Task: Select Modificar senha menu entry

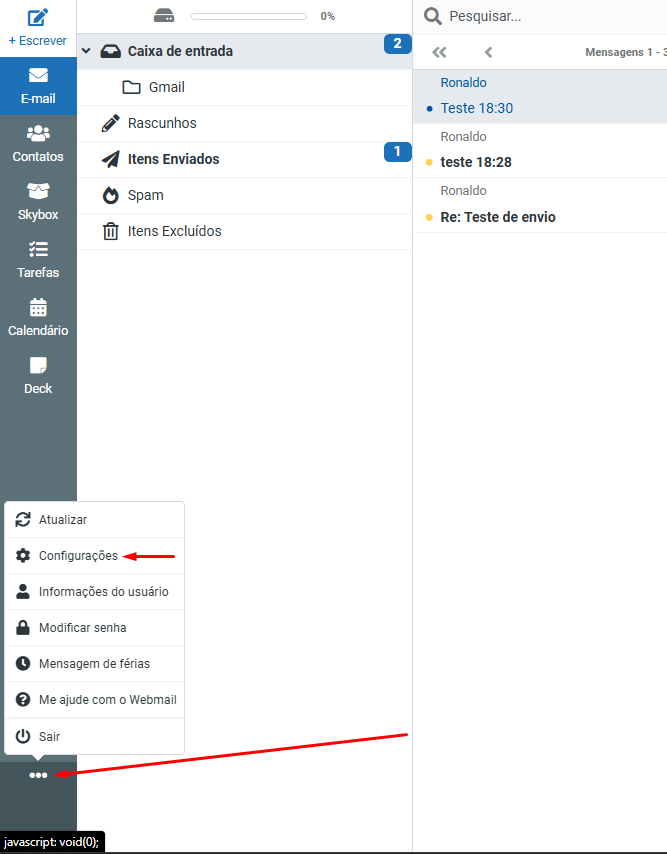Action: tap(94, 627)
